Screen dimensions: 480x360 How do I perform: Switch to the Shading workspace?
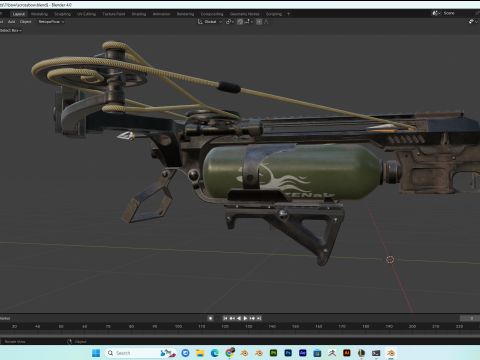(139, 14)
